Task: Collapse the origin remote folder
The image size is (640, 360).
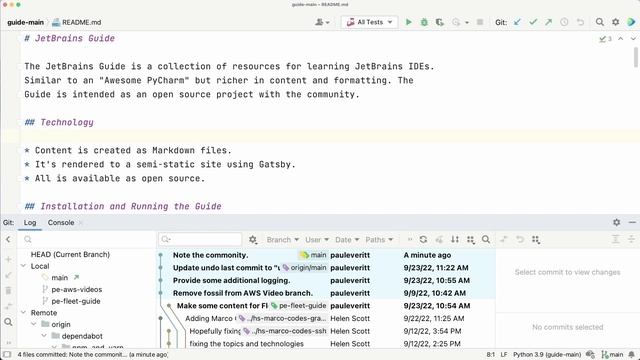Action: click(x=34, y=324)
